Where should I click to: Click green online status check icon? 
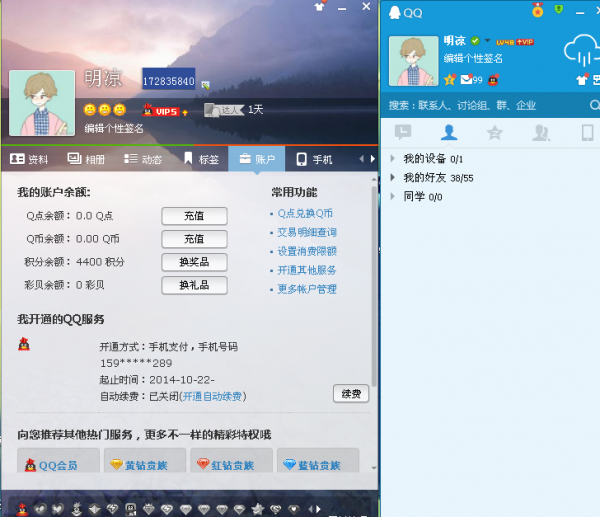[x=475, y=41]
